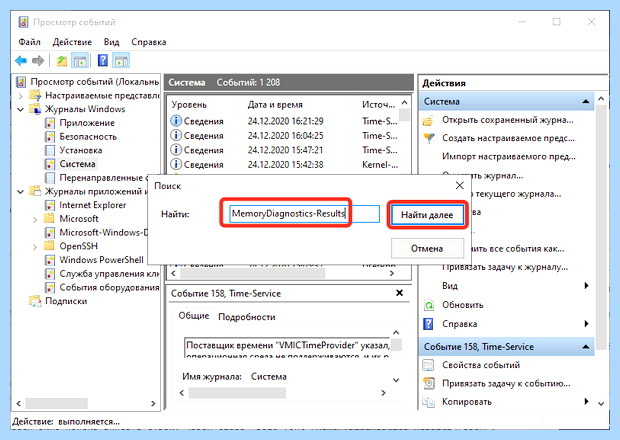Click tree pane horizontal scrollbar
Screen dimensions: 620x440
coord(57,404)
